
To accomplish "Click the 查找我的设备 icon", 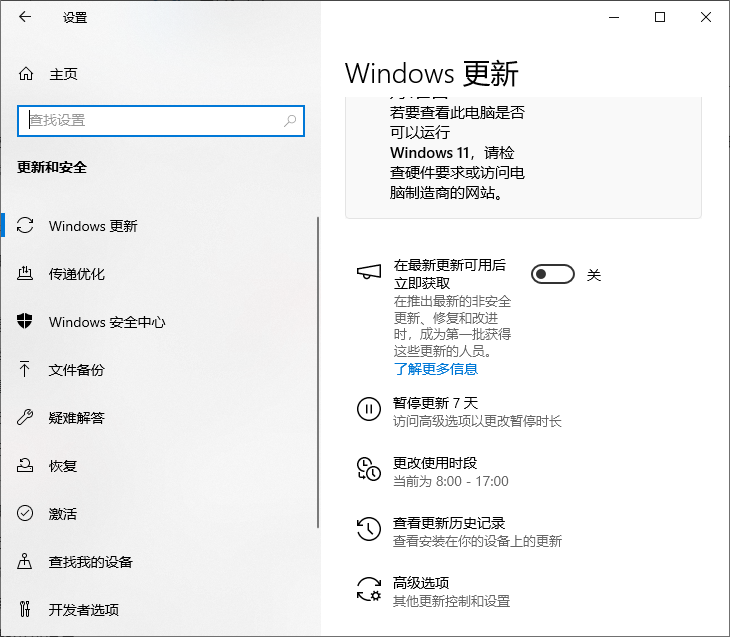I will click(x=25, y=561).
